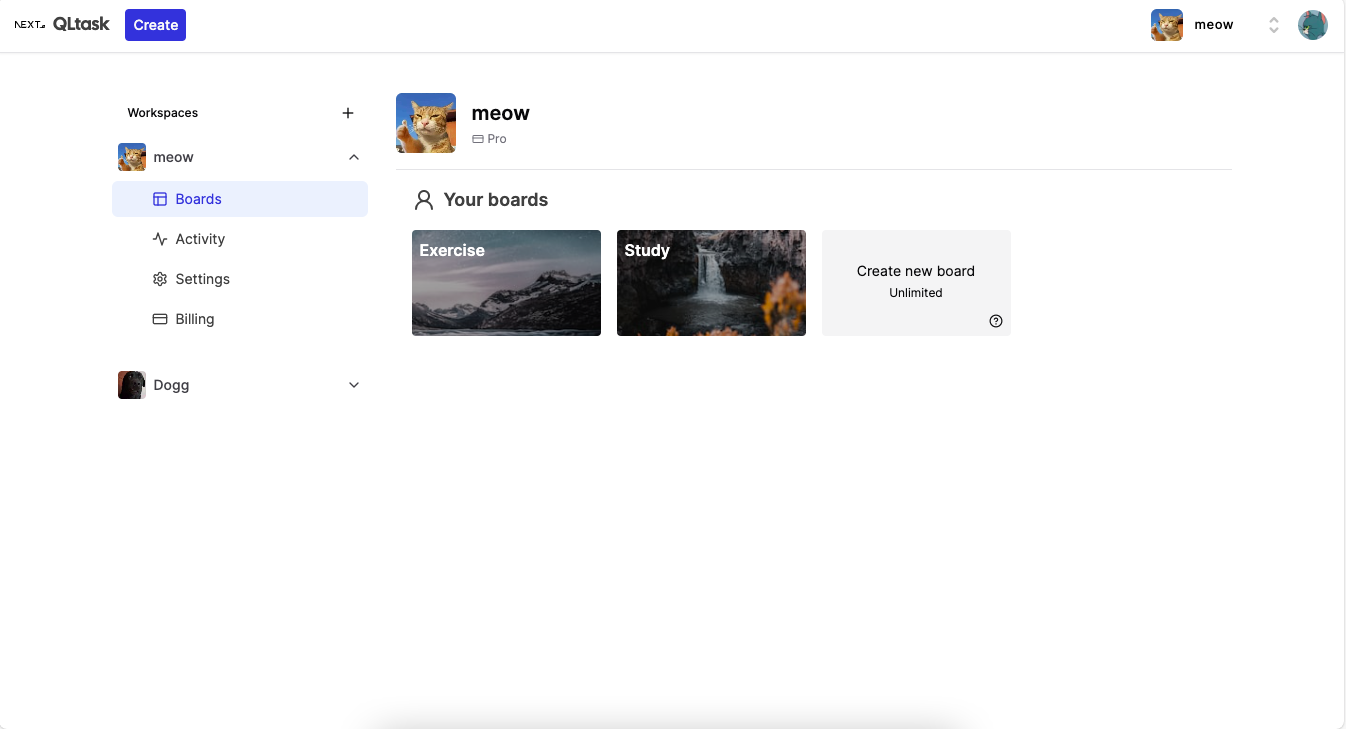This screenshot has width=1346, height=729.
Task: Click the Billing credit card icon
Action: [160, 319]
